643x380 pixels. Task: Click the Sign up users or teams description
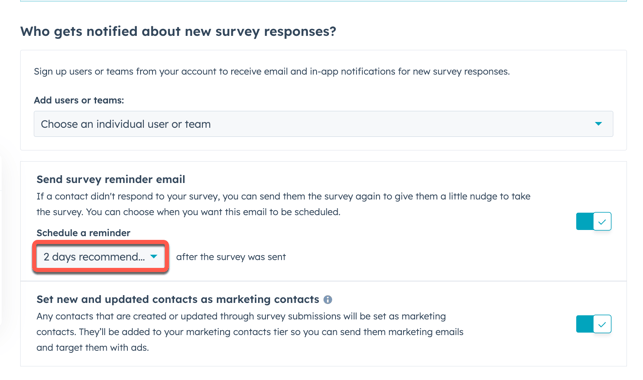[x=271, y=72]
